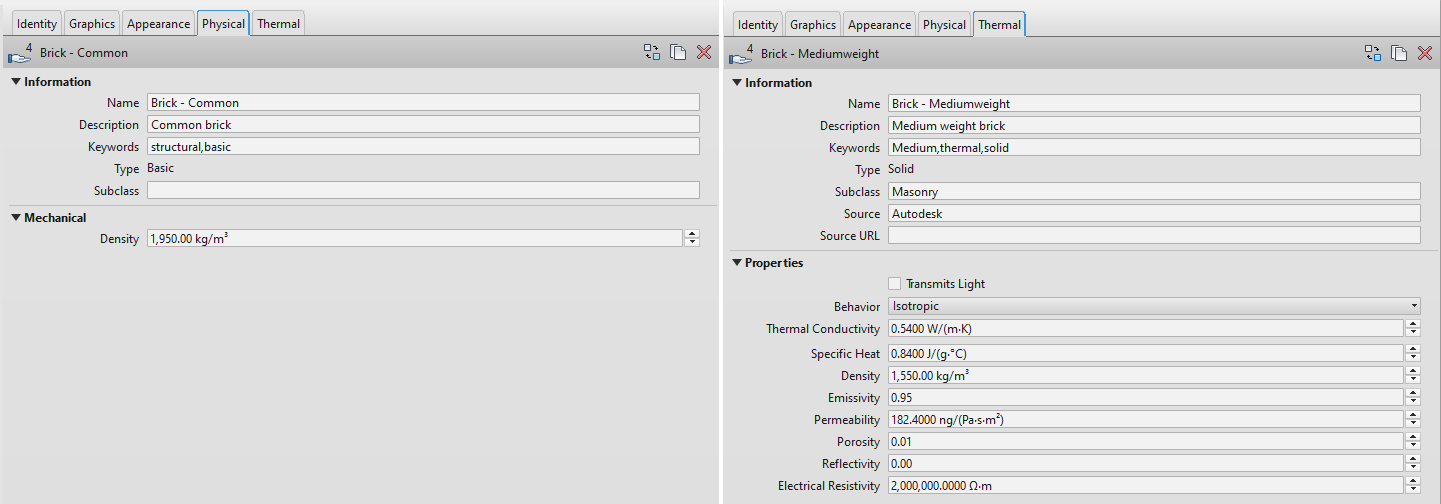The image size is (1441, 504).
Task: Delete the Brick - Mediumweight asset
Action: [x=1425, y=53]
